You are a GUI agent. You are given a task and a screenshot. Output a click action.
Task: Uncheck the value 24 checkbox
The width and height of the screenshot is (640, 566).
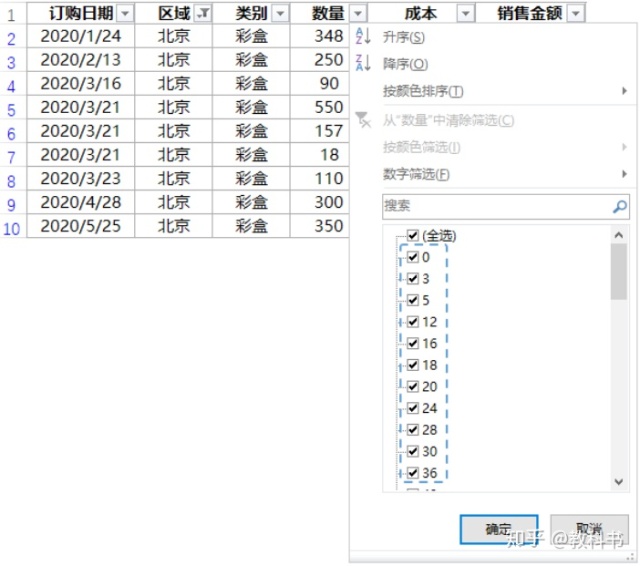click(x=413, y=408)
